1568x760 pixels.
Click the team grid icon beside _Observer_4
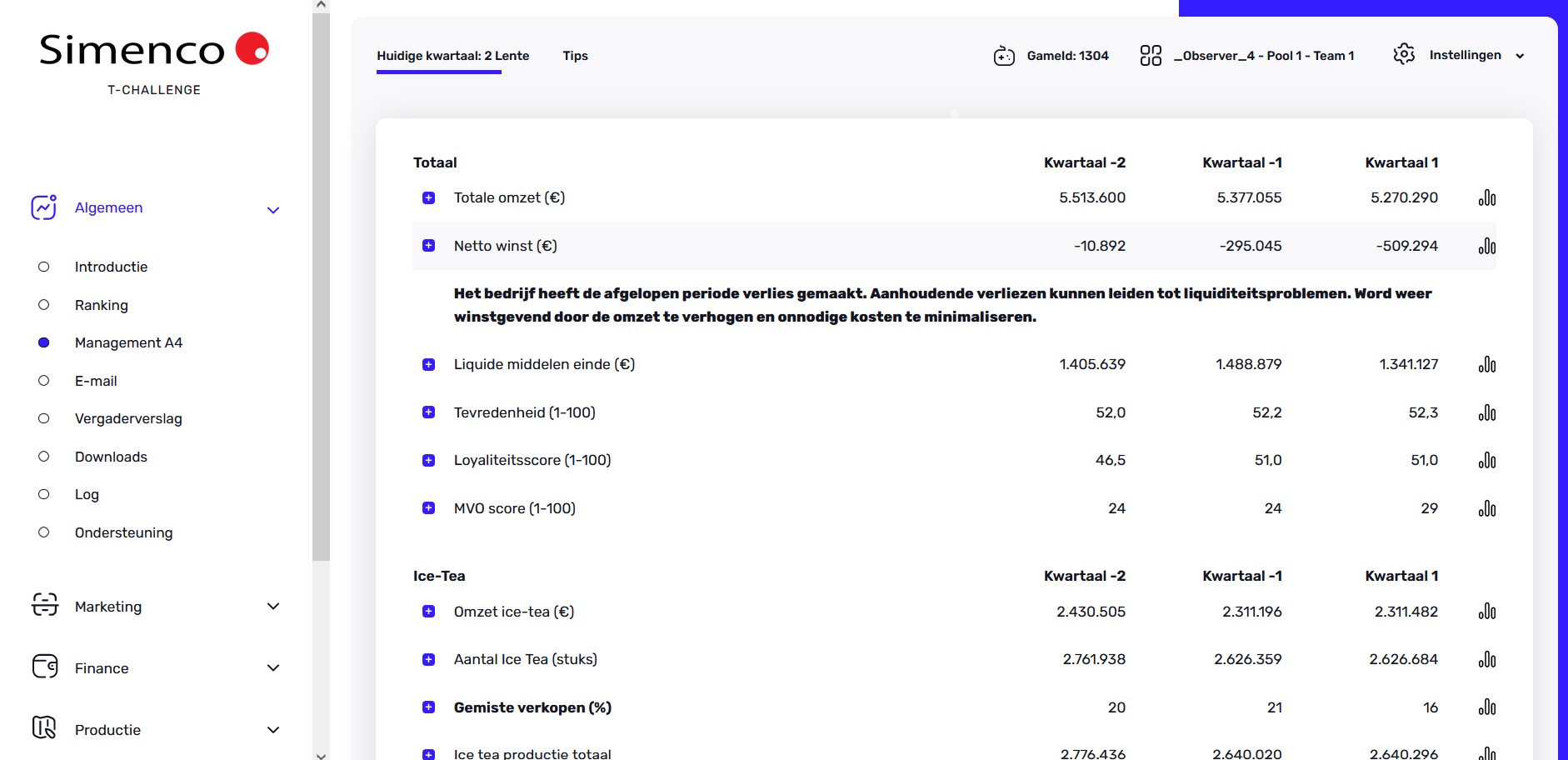pos(1151,56)
